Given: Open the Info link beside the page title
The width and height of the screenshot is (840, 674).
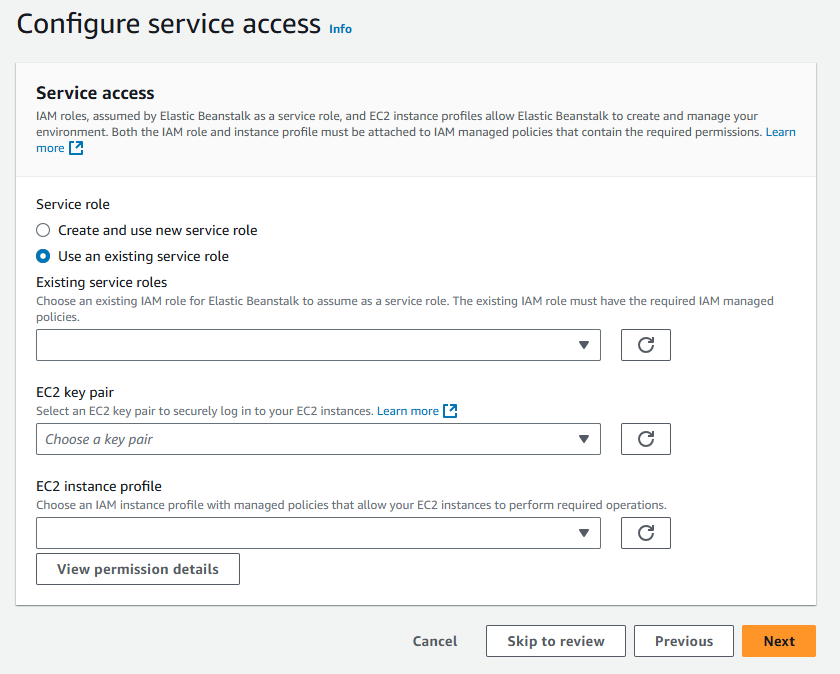Looking at the screenshot, I should pyautogui.click(x=340, y=29).
